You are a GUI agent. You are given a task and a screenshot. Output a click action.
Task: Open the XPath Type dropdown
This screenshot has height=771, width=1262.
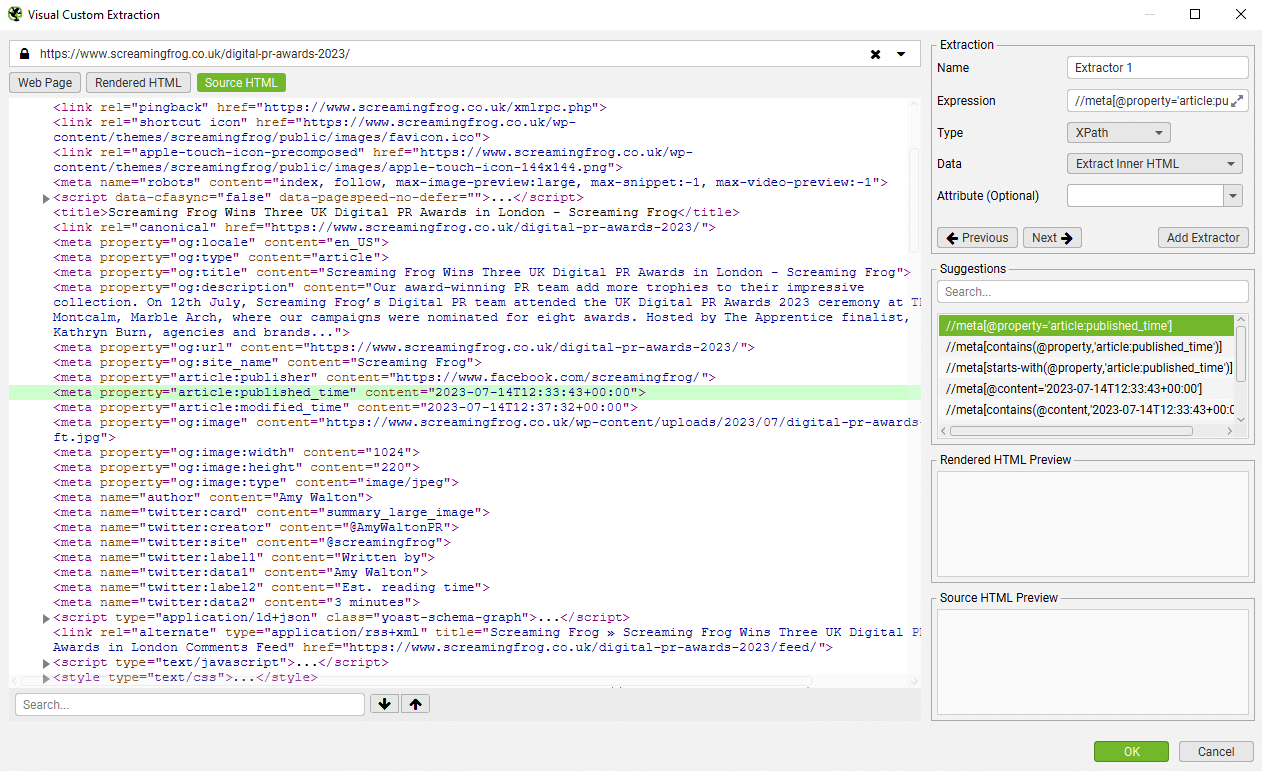pyautogui.click(x=1118, y=132)
